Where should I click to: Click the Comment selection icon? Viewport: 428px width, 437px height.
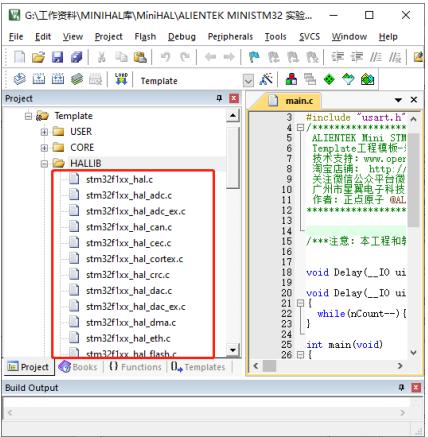[x=376, y=57]
